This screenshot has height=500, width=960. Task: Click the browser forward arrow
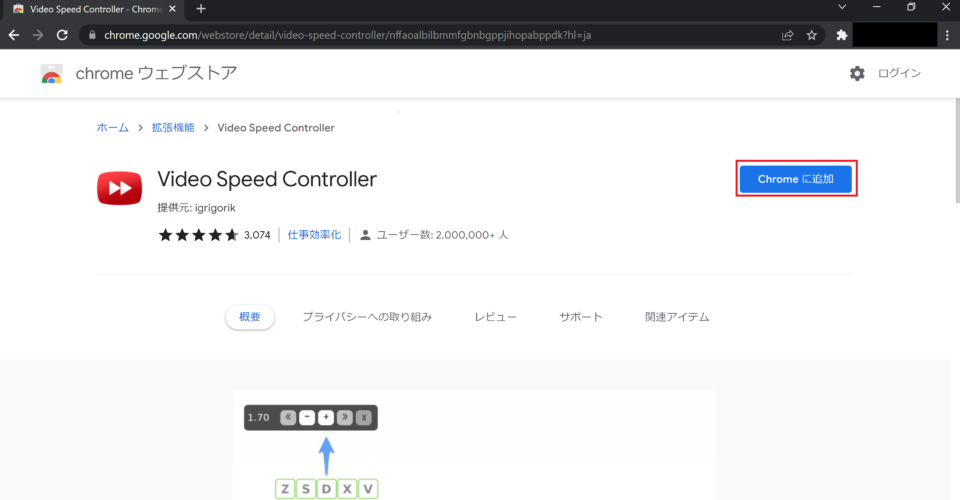(x=38, y=35)
